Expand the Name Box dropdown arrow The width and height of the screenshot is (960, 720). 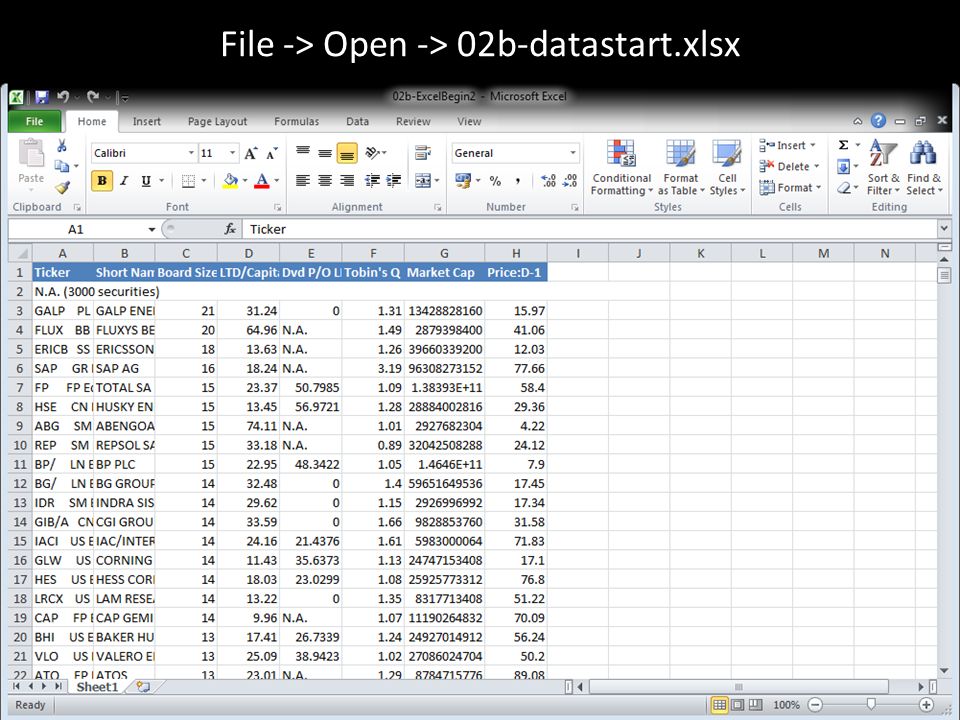pyautogui.click(x=151, y=230)
